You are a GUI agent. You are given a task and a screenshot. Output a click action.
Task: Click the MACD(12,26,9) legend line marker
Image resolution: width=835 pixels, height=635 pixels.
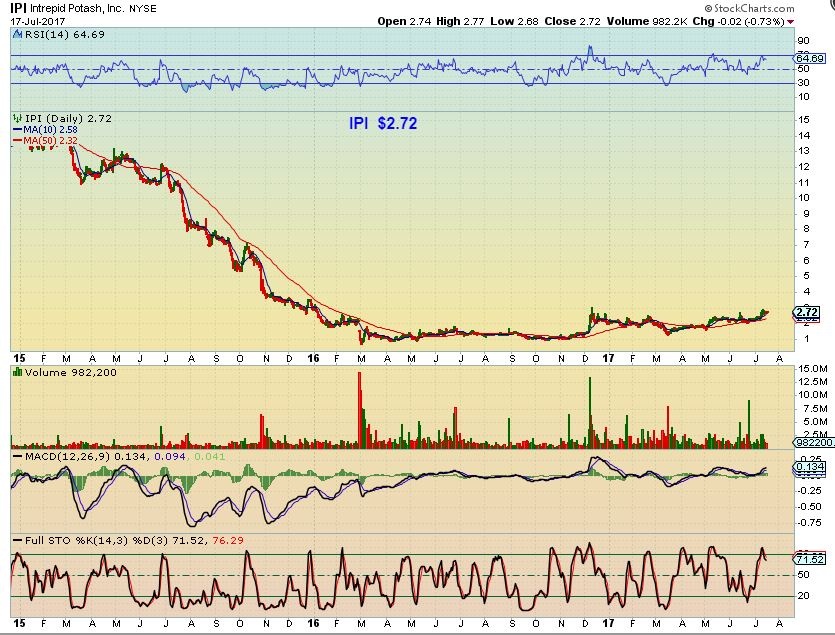click(x=14, y=458)
